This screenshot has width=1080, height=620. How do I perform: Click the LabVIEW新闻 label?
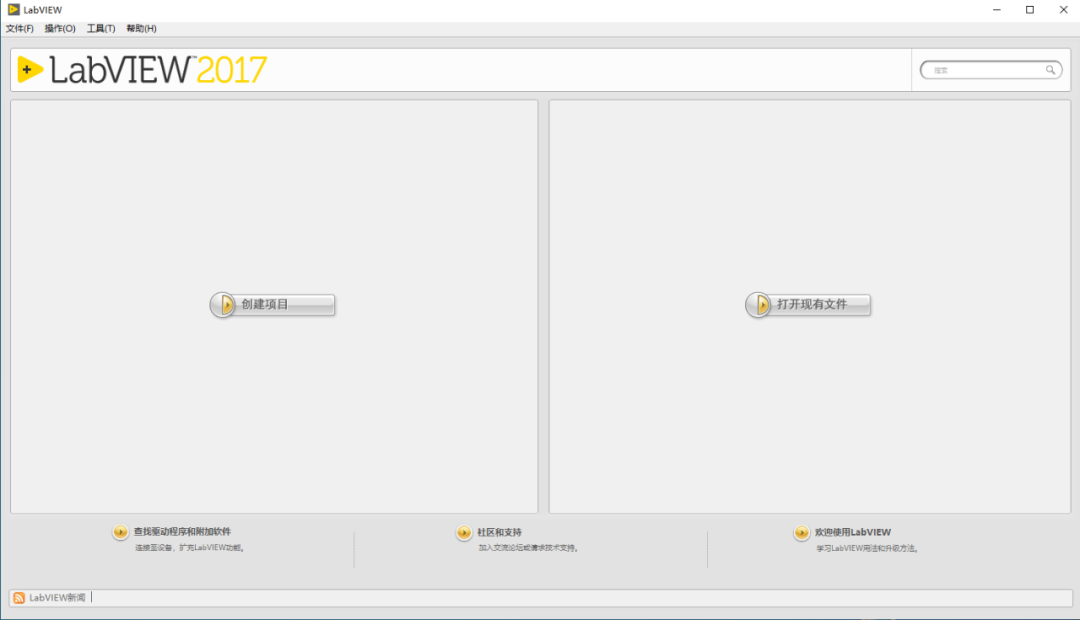point(57,598)
